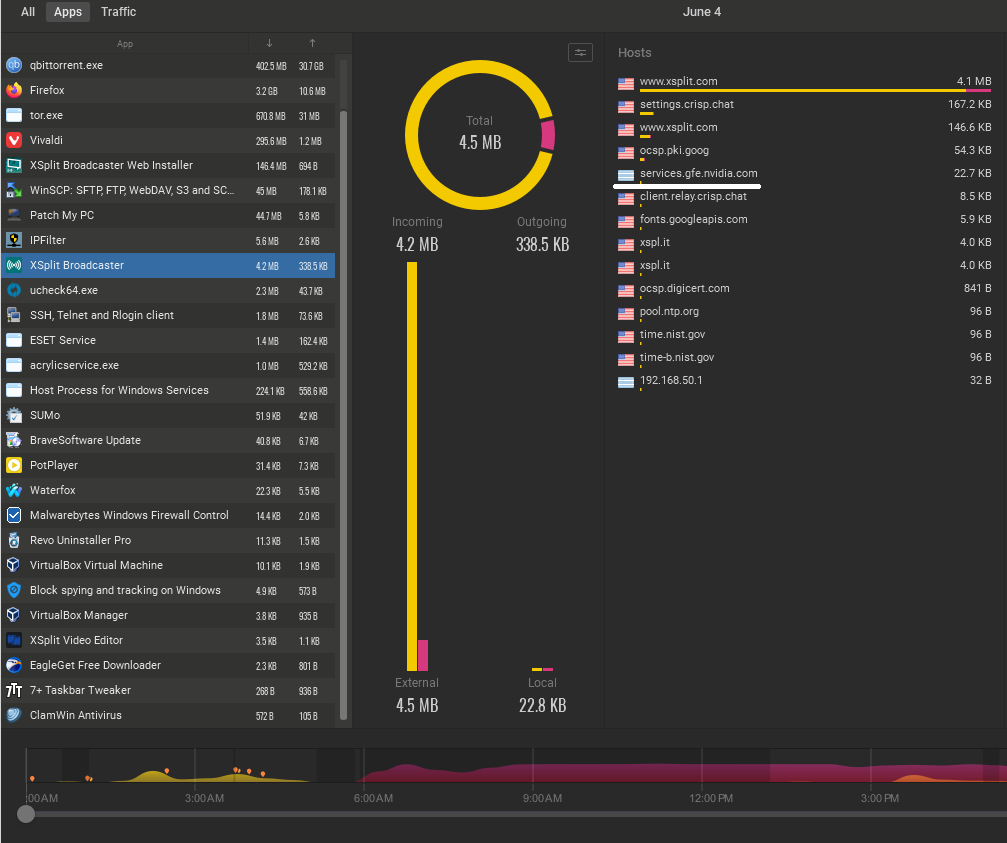The height and width of the screenshot is (843, 1007).
Task: Sort apps by outgoing up-arrow column
Action: click(x=312, y=43)
